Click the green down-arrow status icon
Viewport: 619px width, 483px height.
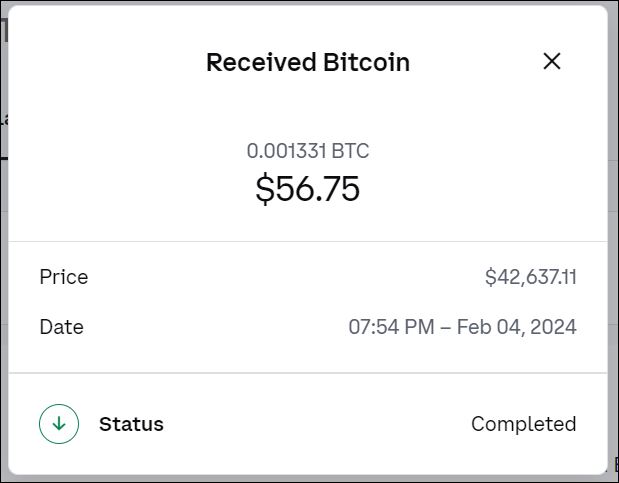(x=59, y=424)
